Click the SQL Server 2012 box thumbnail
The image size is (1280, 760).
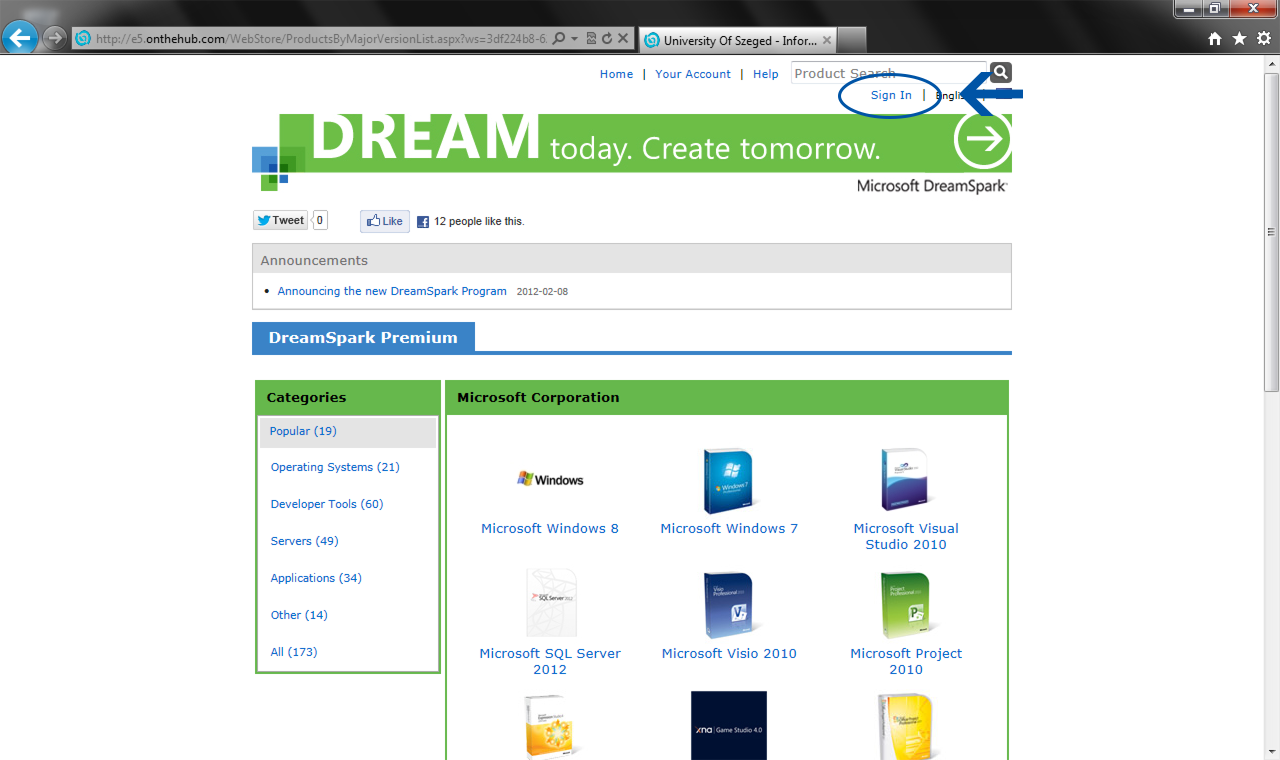[552, 603]
